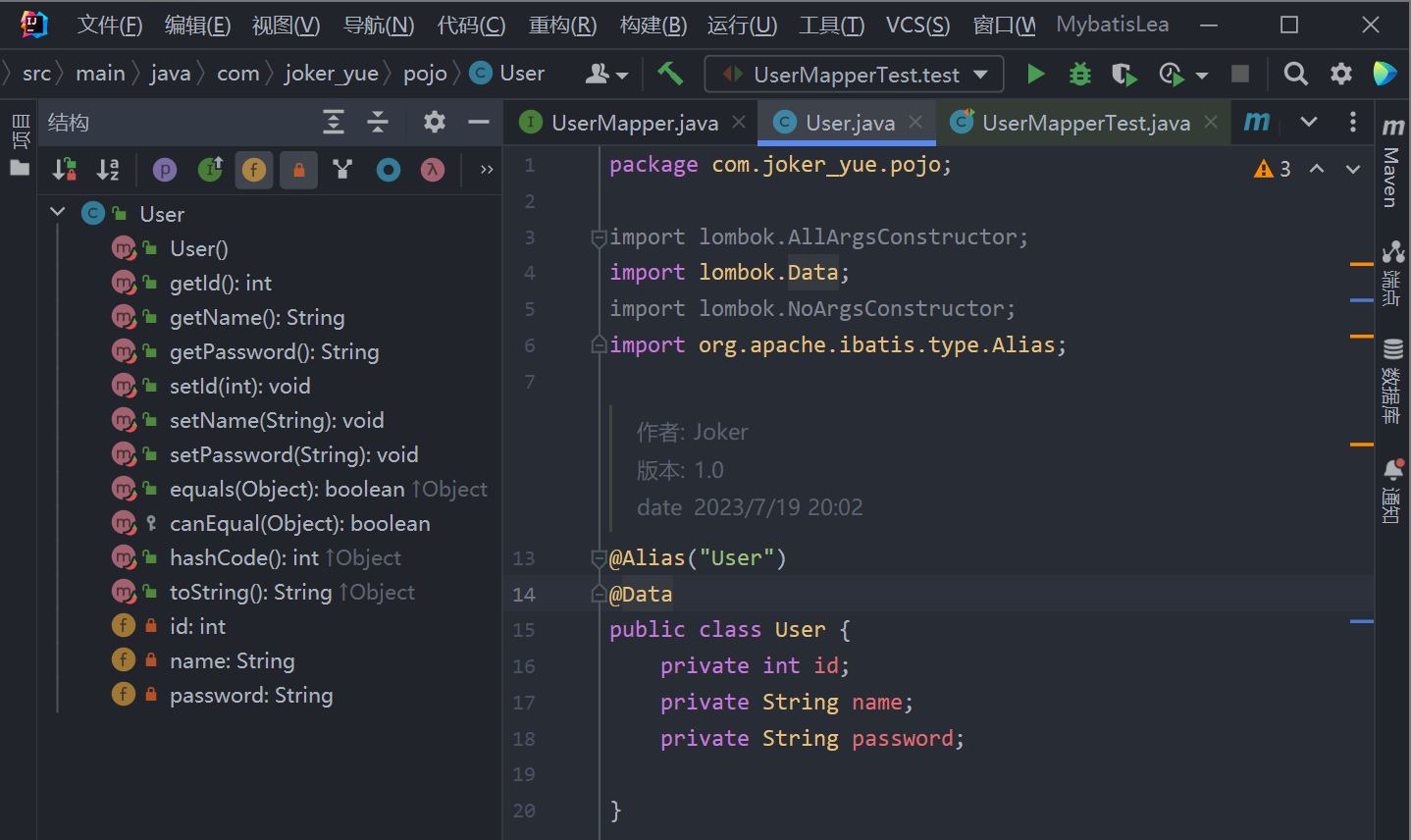Toggle the Show Fields filter
This screenshot has height=840, width=1411.
coord(254,170)
